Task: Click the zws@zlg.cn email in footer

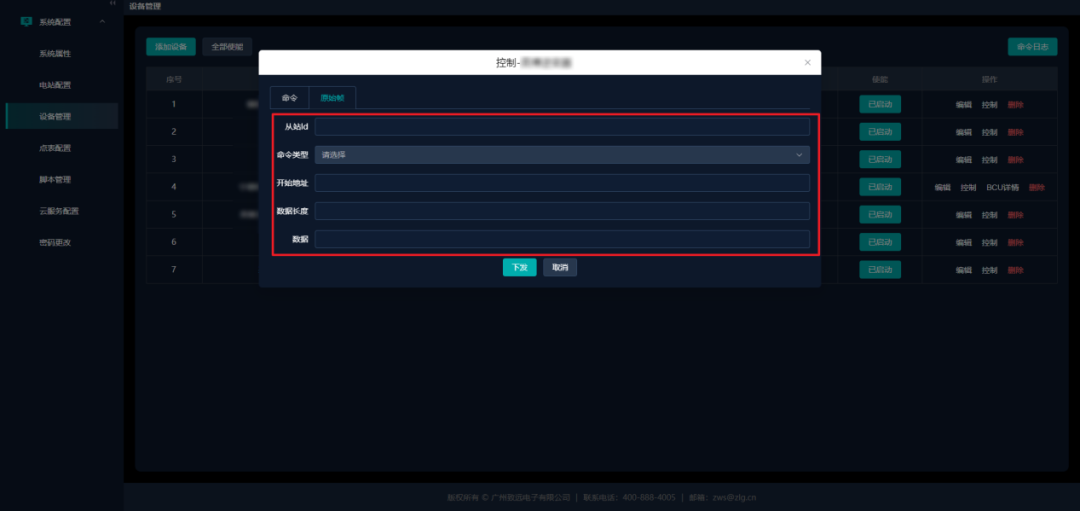Action: point(732,497)
